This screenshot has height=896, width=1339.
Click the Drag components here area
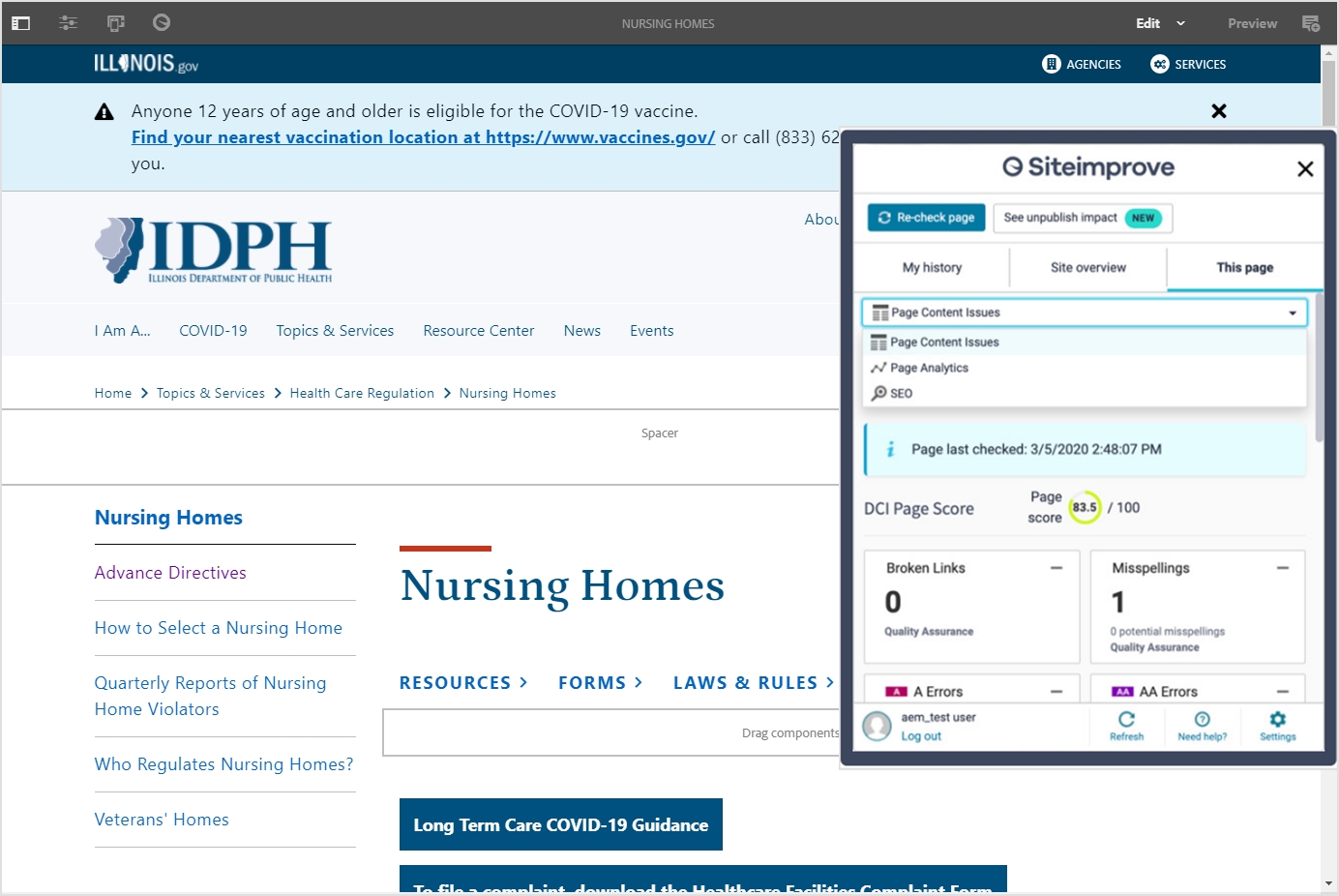(x=611, y=732)
